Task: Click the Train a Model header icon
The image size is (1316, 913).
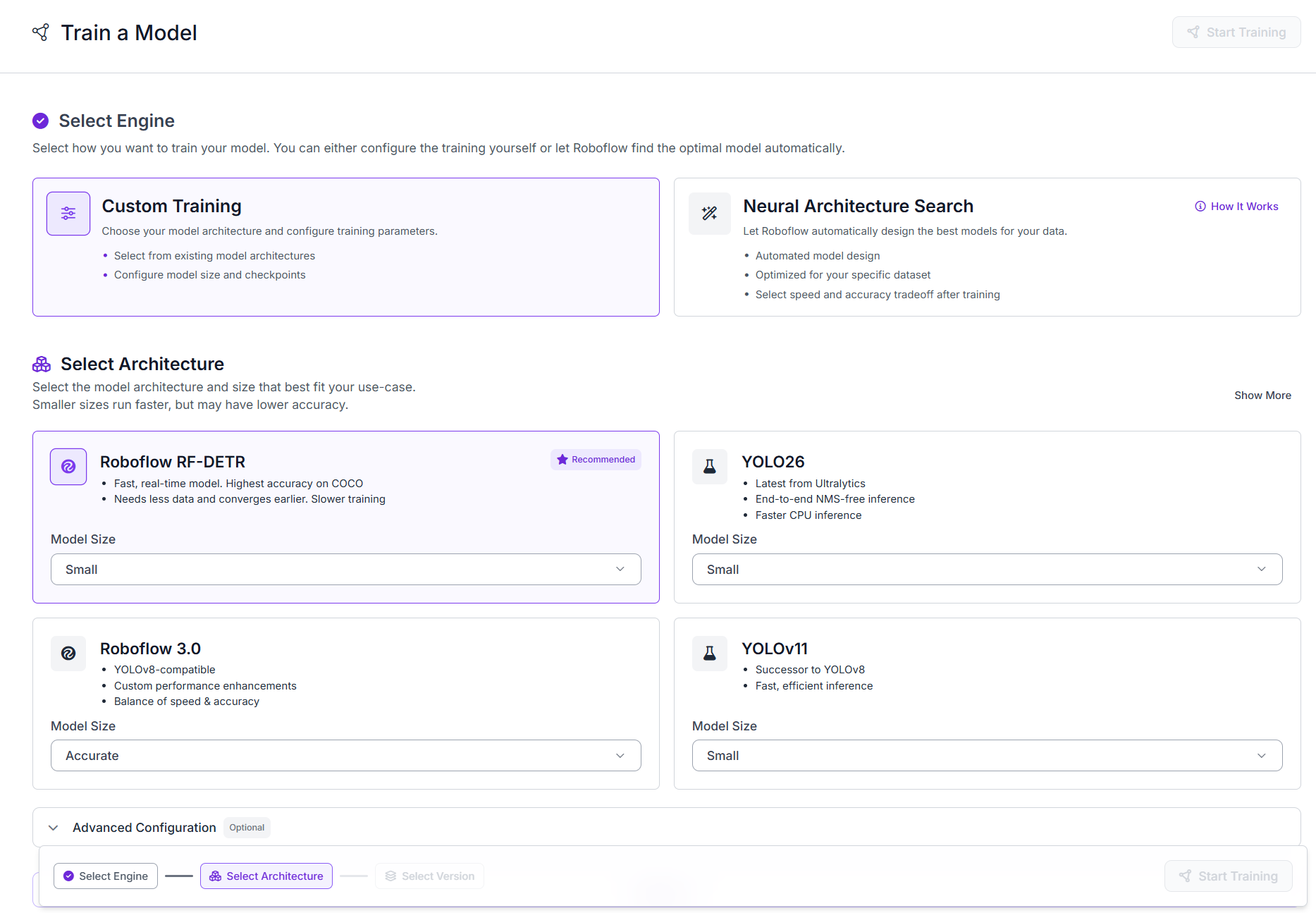Action: (x=41, y=32)
